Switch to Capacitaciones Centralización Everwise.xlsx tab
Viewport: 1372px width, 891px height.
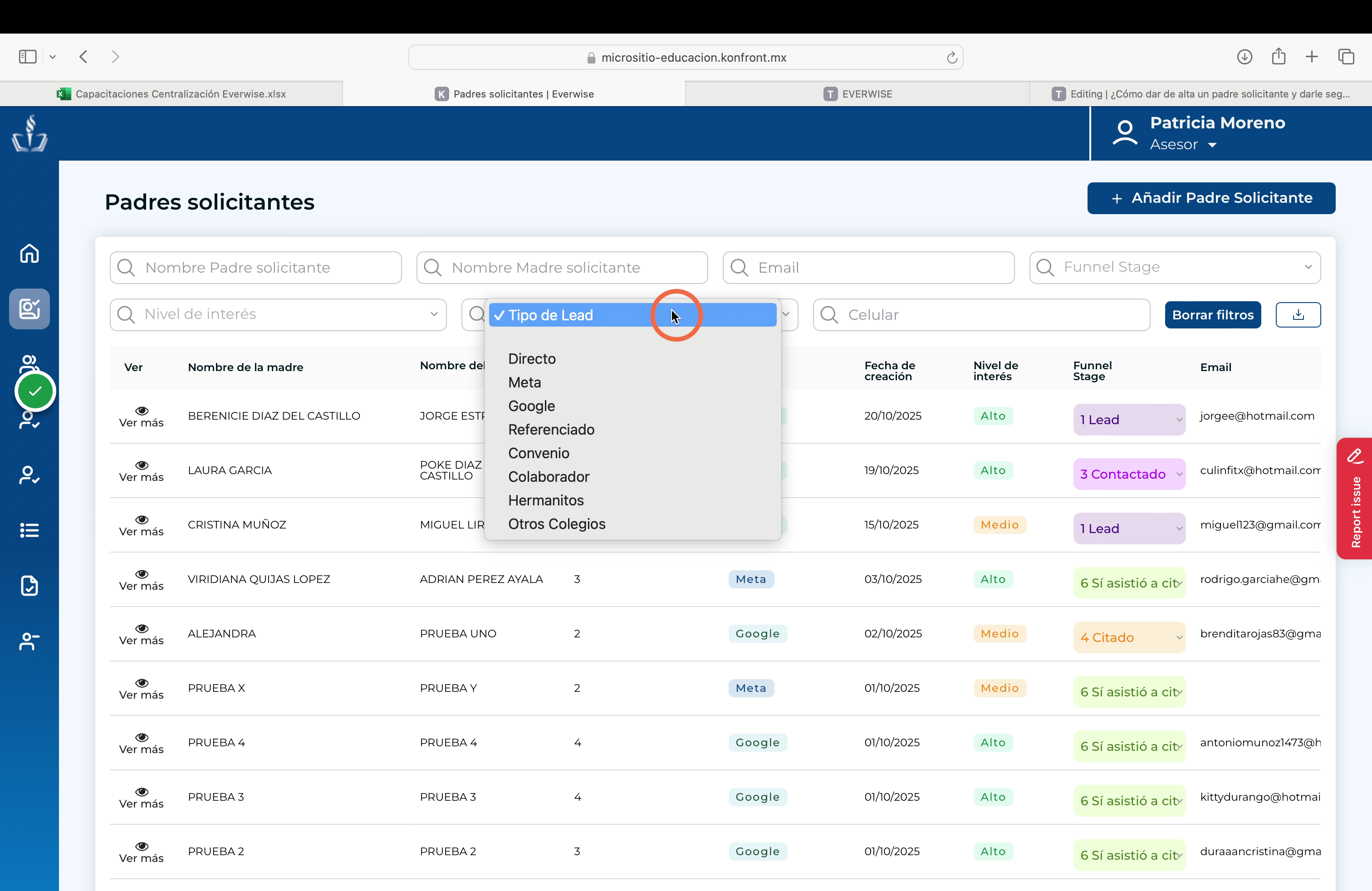(x=171, y=94)
